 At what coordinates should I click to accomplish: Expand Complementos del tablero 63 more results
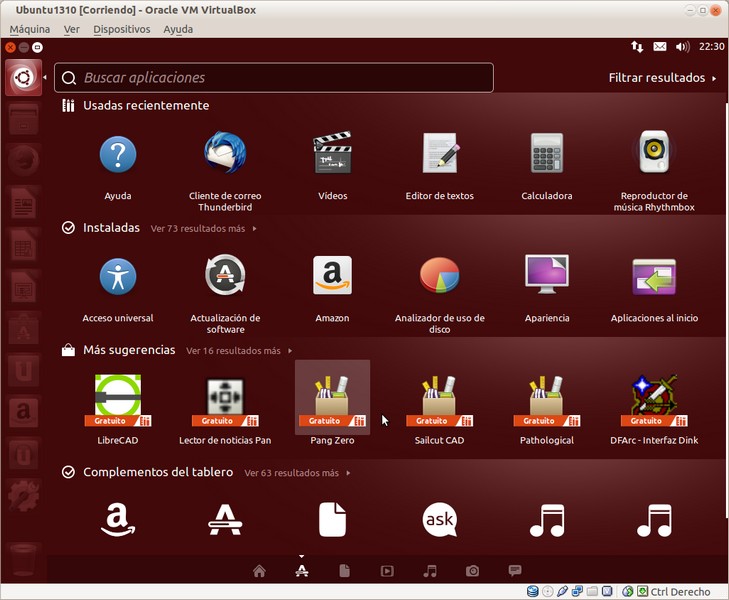coord(296,473)
